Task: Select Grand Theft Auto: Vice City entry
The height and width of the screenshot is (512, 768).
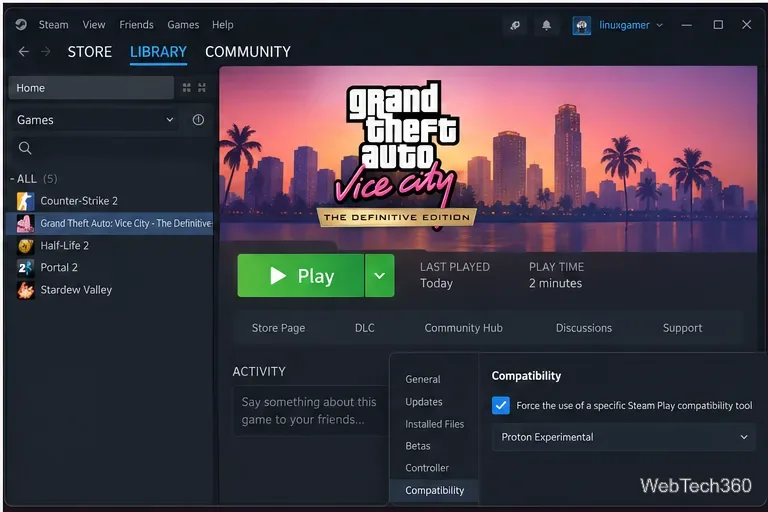Action: click(109, 223)
